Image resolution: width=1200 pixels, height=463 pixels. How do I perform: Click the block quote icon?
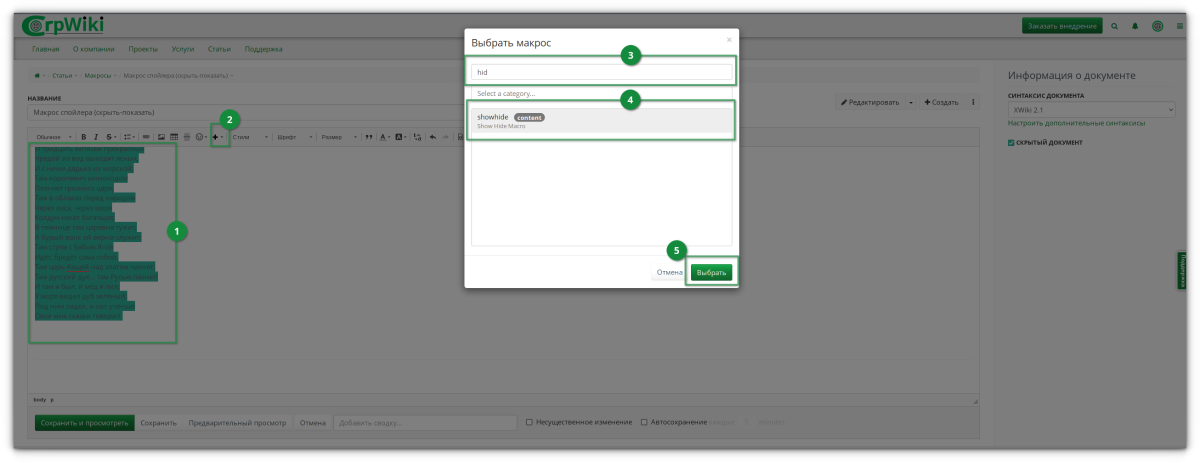pos(368,137)
